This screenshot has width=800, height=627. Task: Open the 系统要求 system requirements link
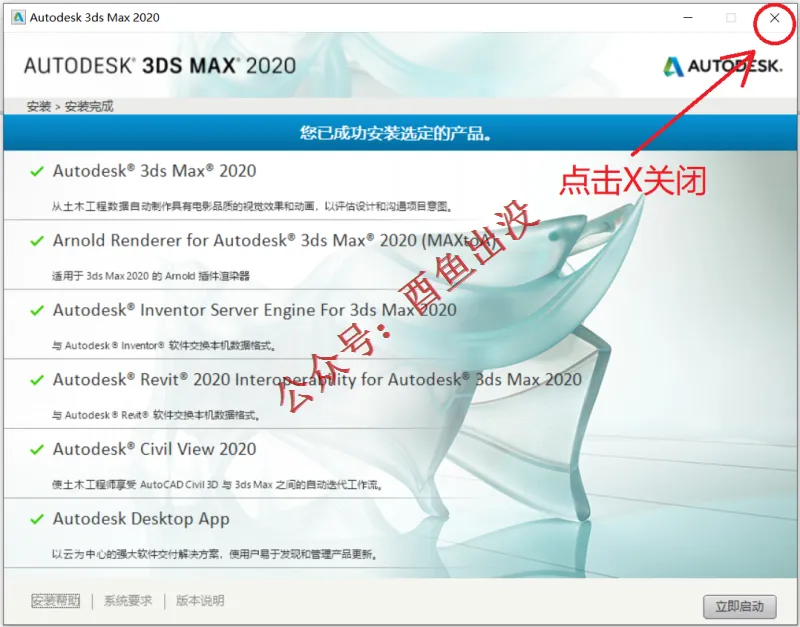tap(128, 600)
